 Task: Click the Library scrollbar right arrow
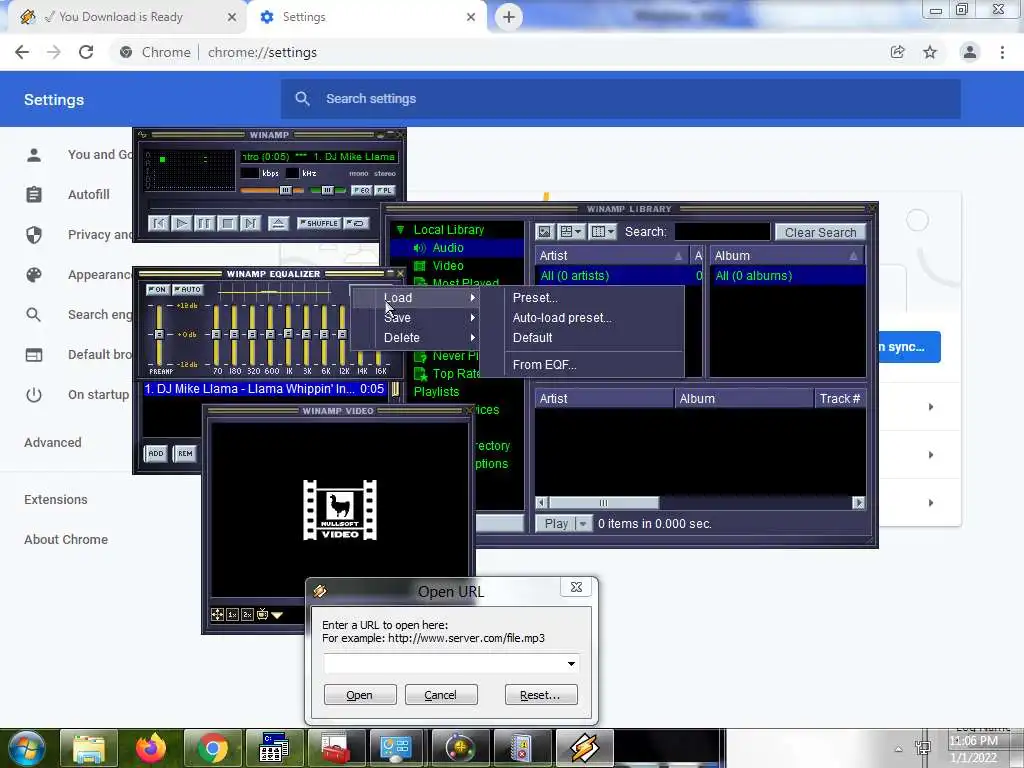click(x=859, y=503)
